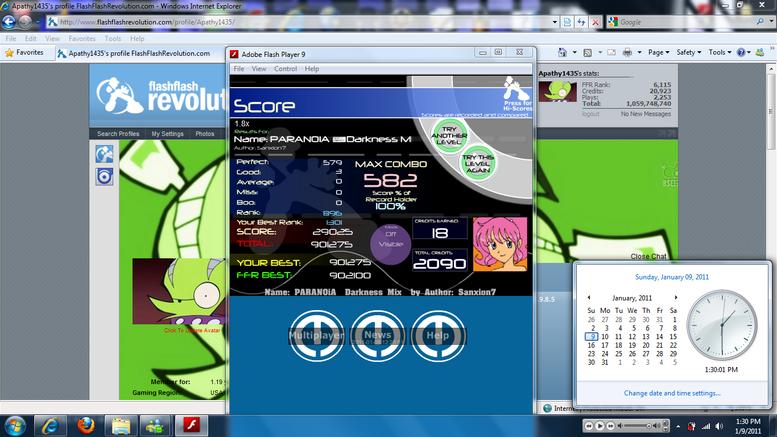Expand the Page dropdown menu
Screen dimensions: 777x437
click(x=659, y=52)
